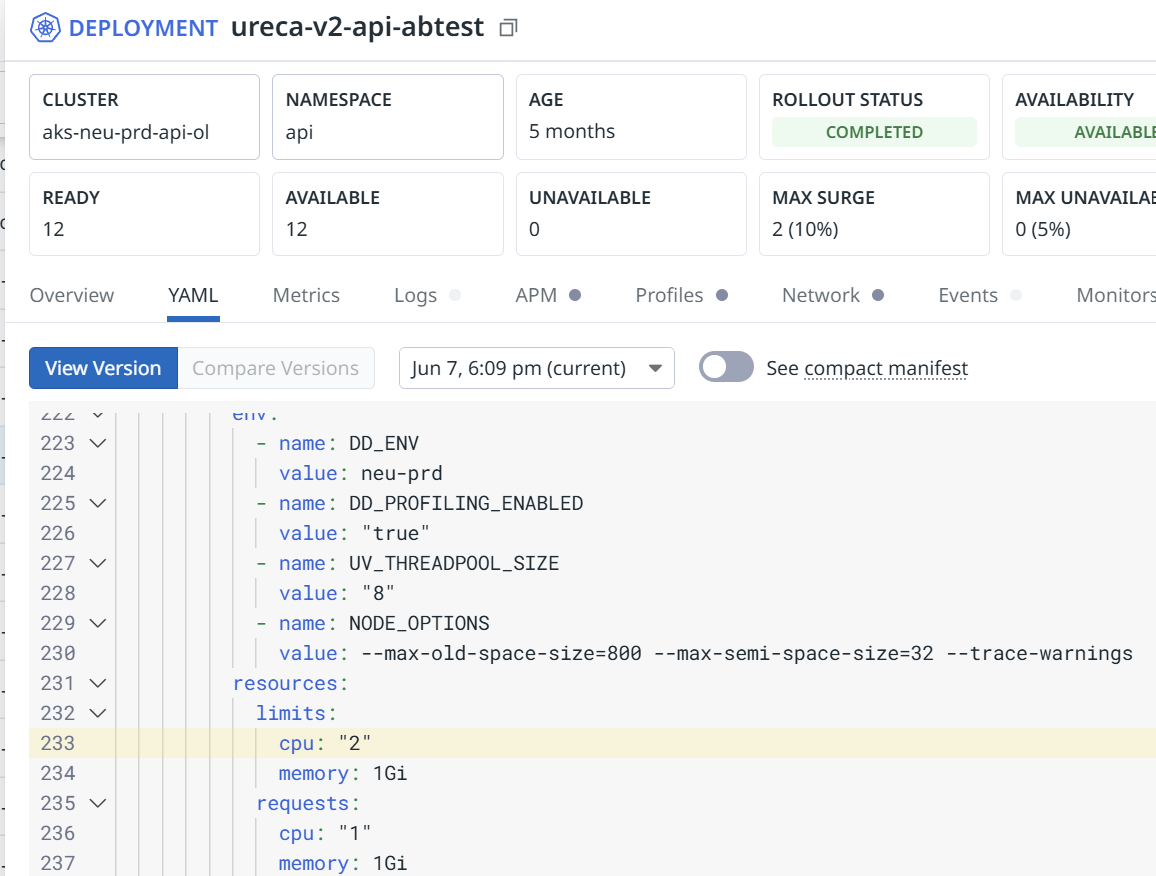The width and height of the screenshot is (1156, 876).
Task: Click memory 1Gi on line 237
Action: [x=343, y=863]
